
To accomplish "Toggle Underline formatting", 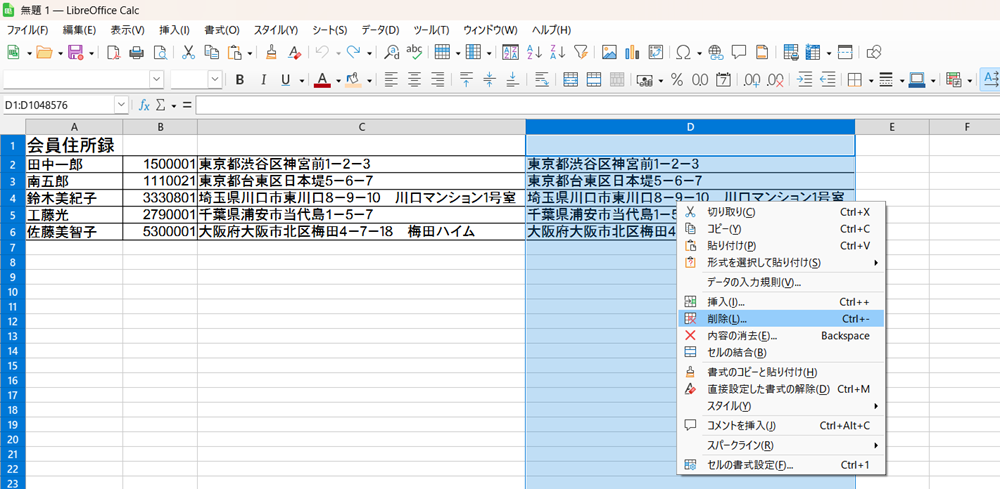I will tap(285, 80).
